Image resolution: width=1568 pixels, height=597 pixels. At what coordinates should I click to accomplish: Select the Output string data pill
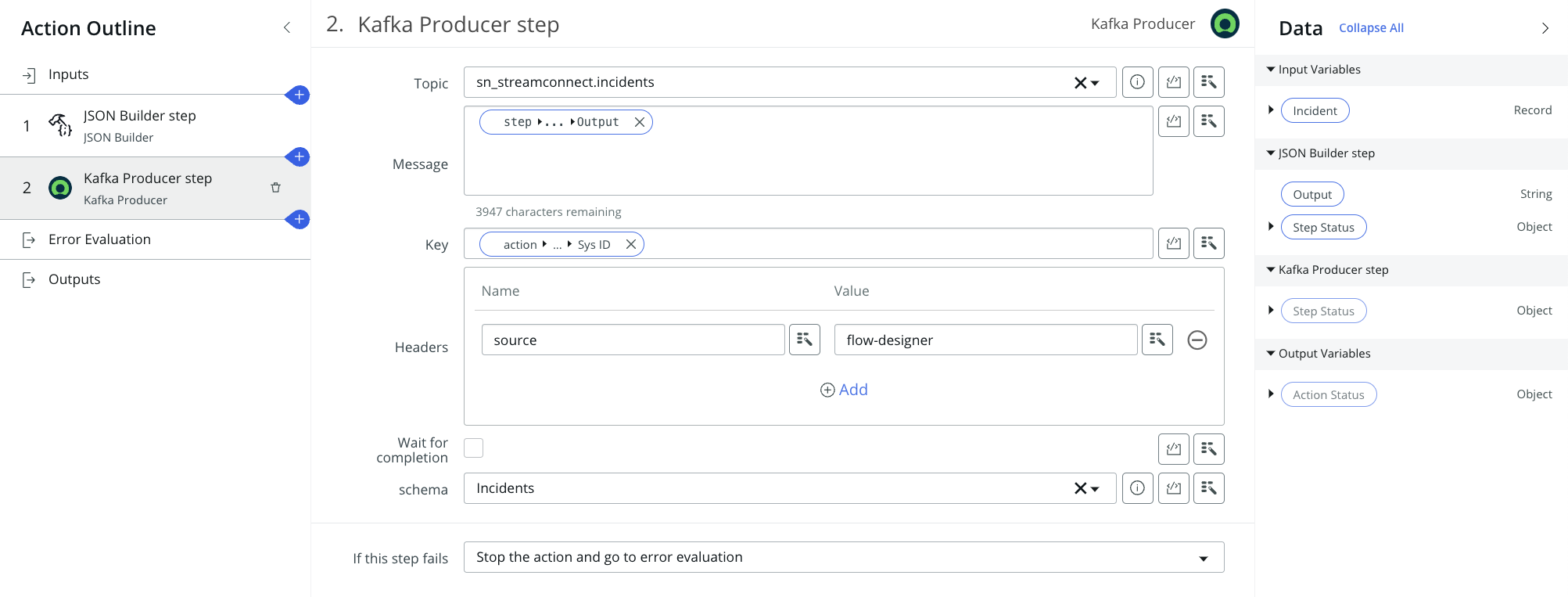[1312, 195]
